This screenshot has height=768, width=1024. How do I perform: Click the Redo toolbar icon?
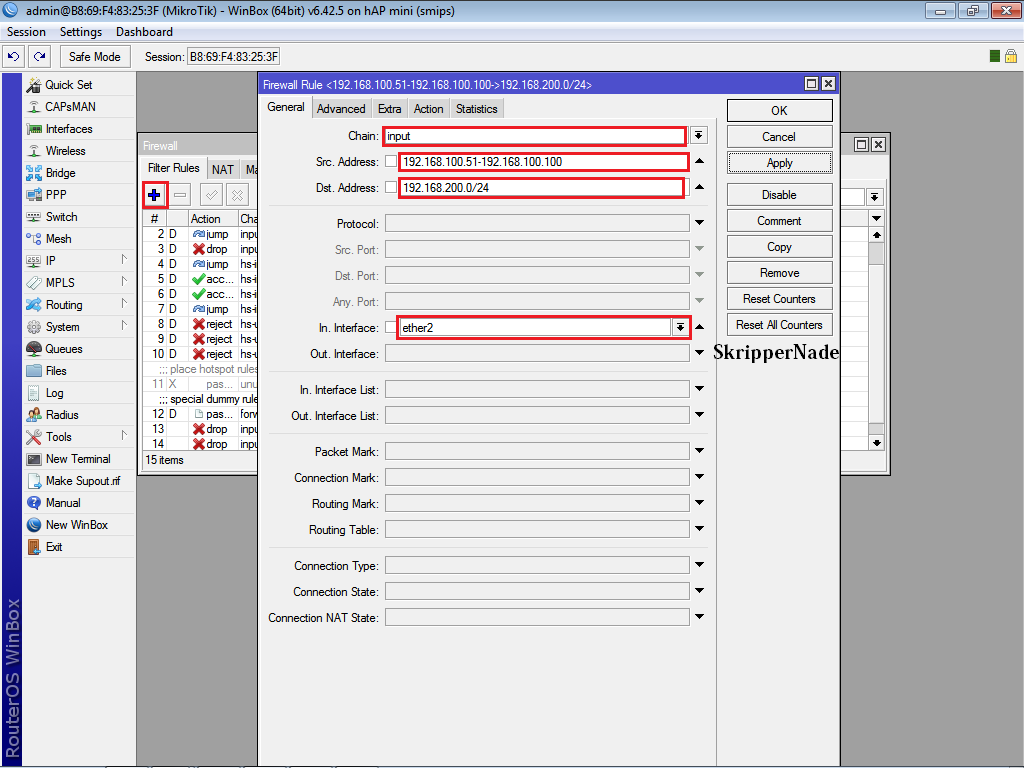tap(40, 57)
